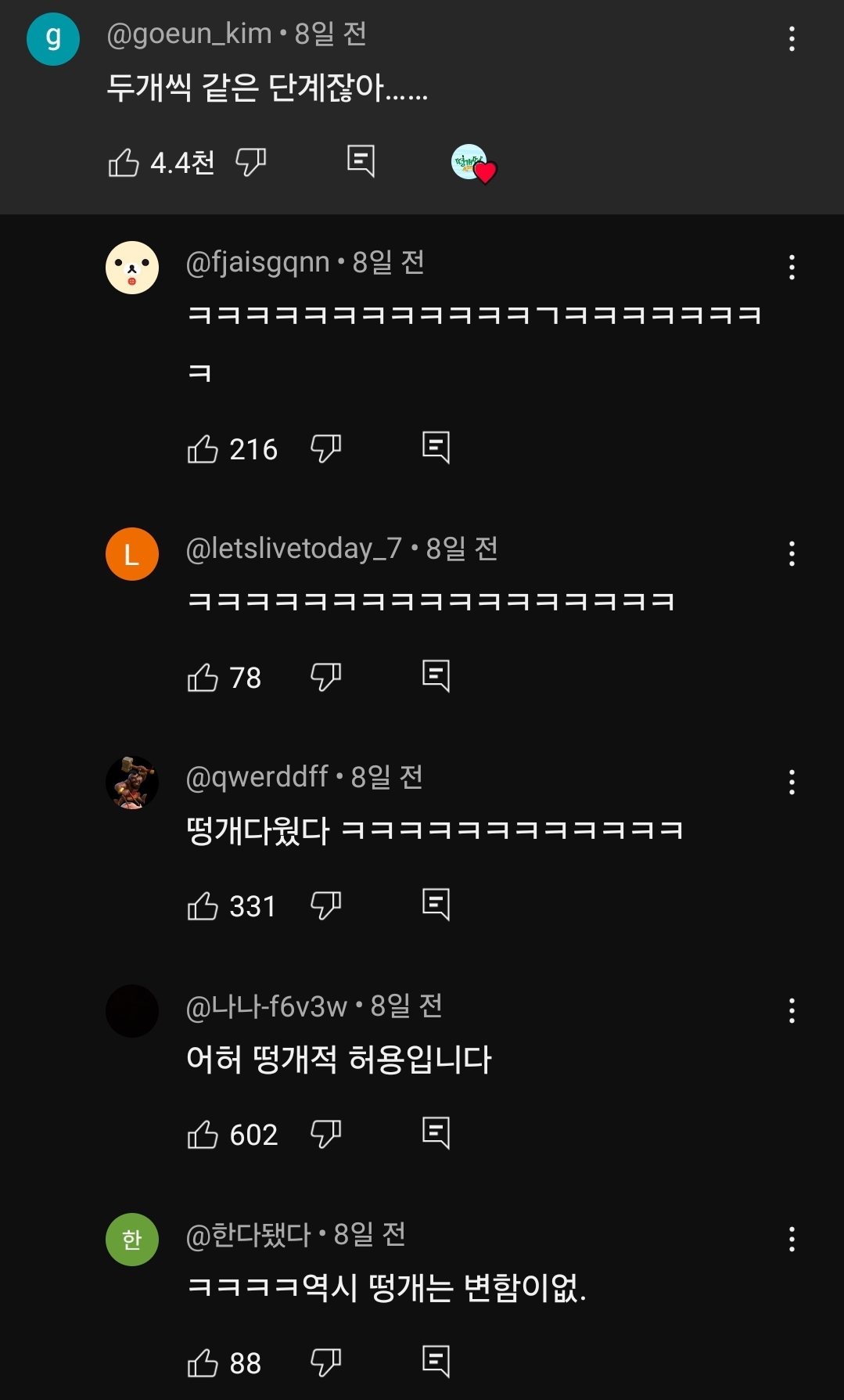Open the @letslivetoday_7 channel link

tap(294, 549)
